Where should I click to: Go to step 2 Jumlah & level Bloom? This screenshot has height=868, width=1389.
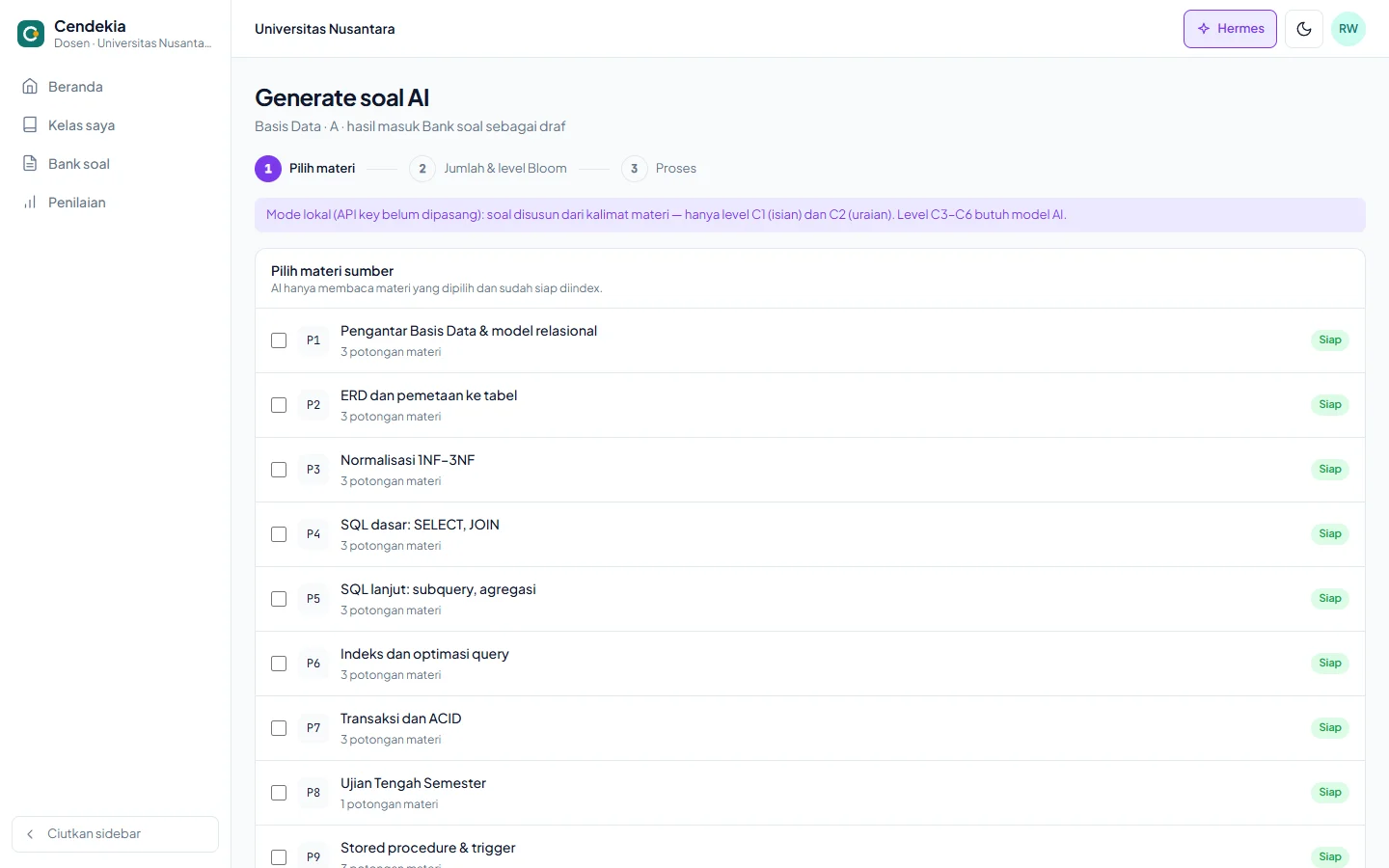click(488, 169)
